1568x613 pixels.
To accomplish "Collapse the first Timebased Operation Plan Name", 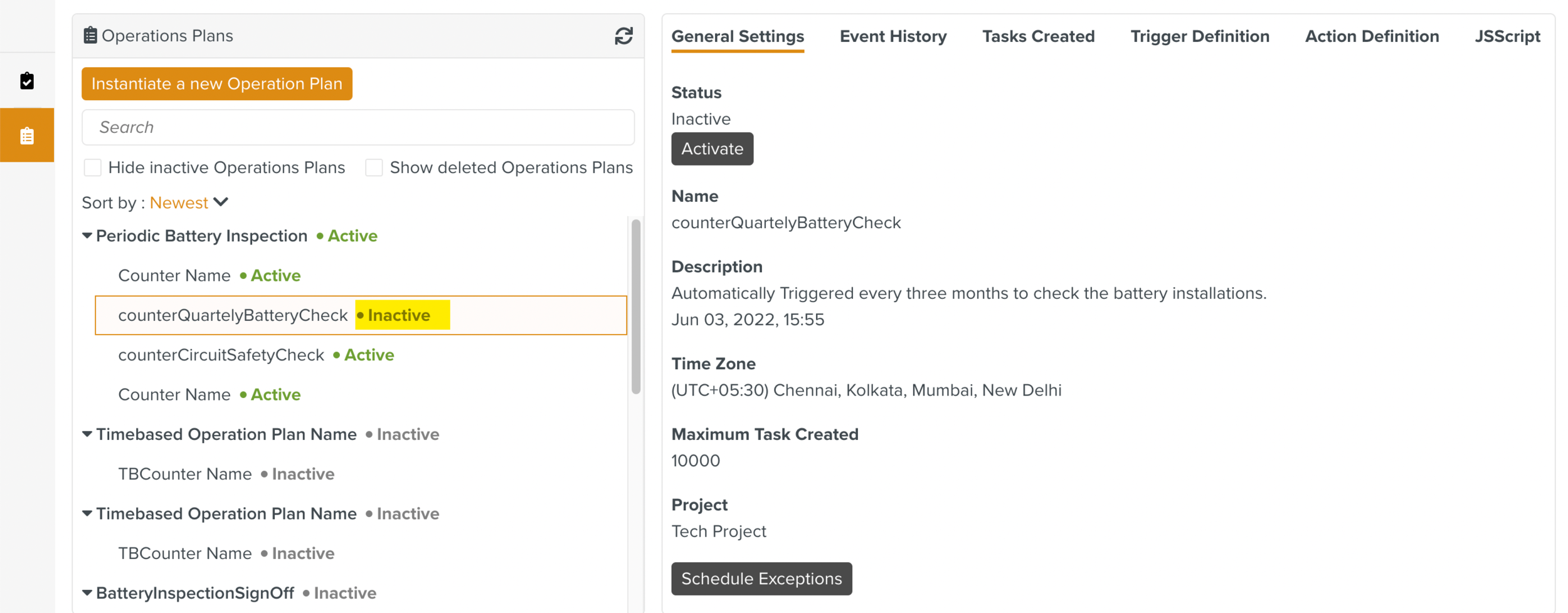I will [87, 434].
